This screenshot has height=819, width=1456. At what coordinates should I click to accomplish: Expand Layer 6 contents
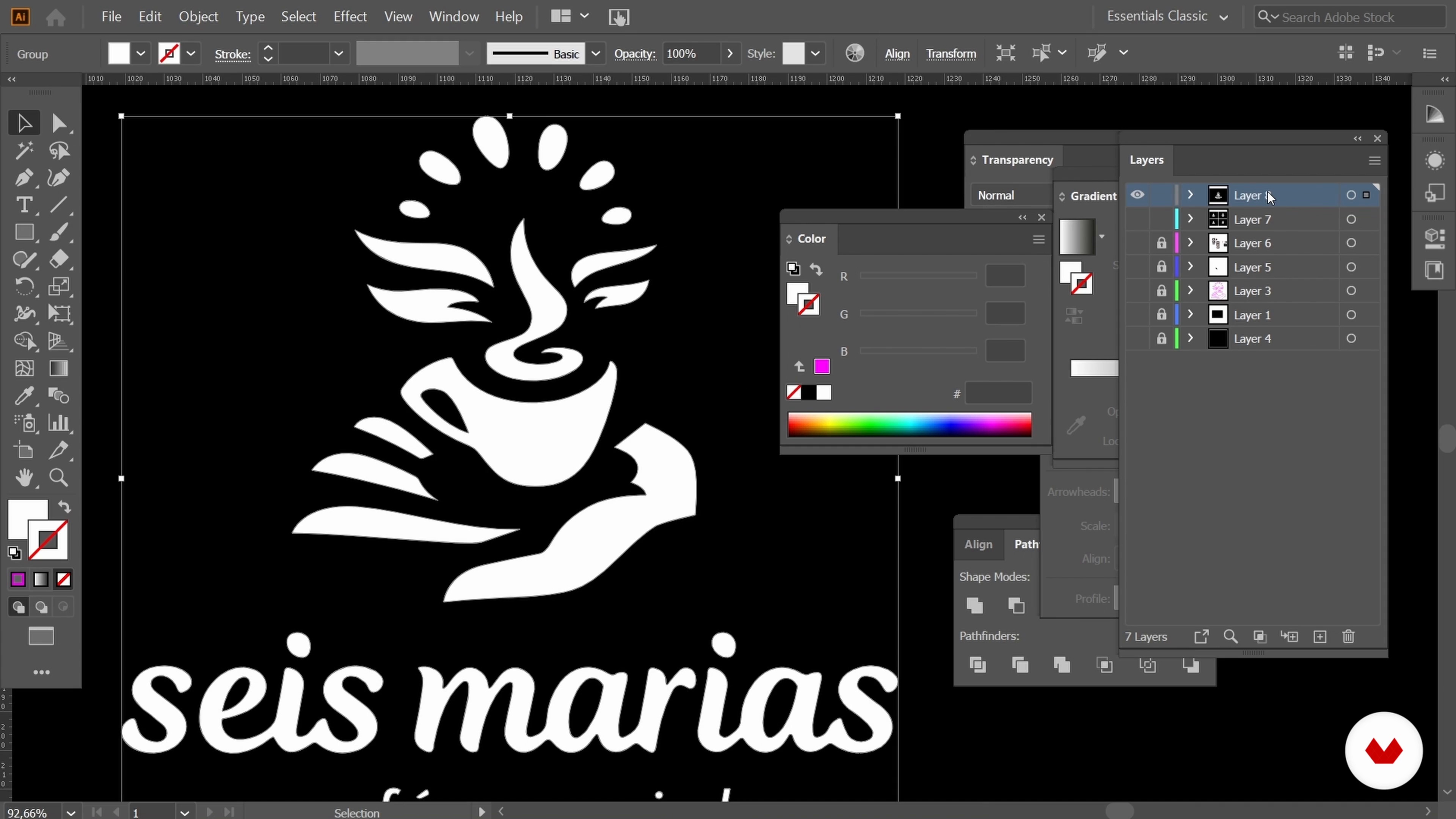[x=1190, y=243]
